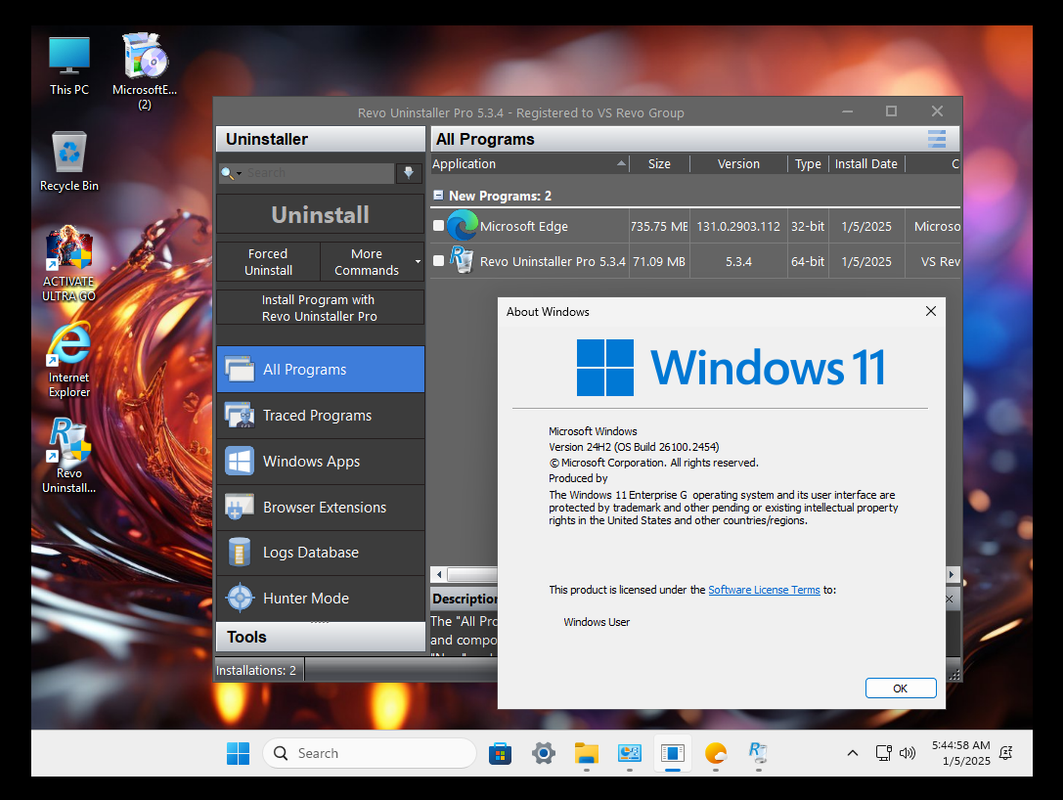This screenshot has width=1063, height=800.
Task: Click the Forced Uninstall button
Action: [268, 262]
